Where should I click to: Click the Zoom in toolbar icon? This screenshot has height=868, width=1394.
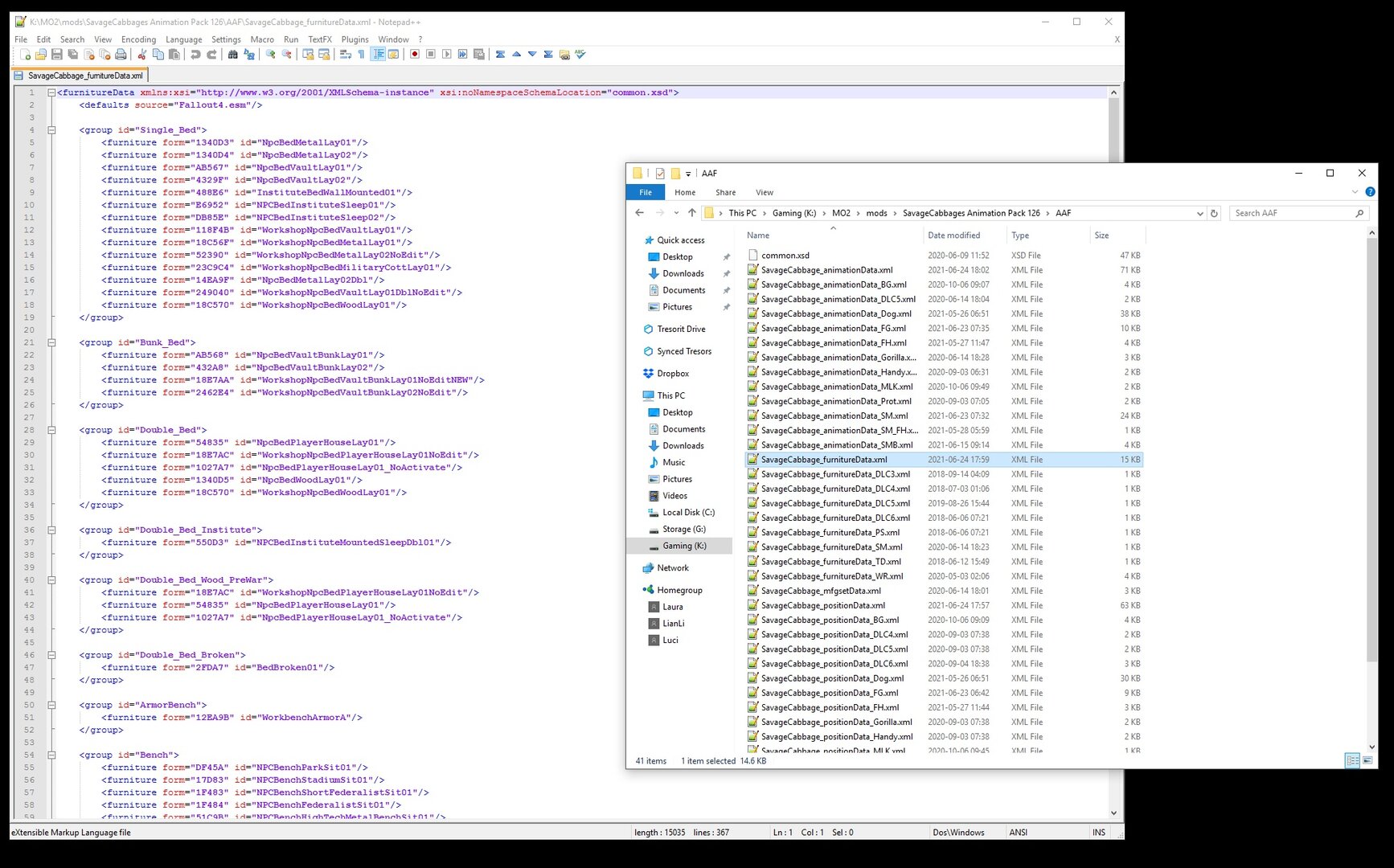pos(271,55)
